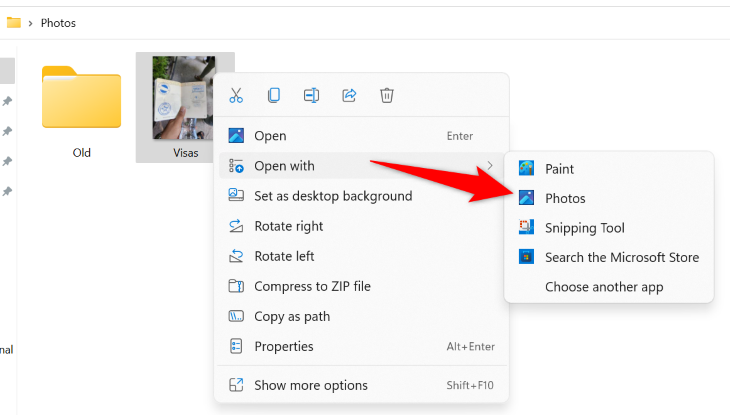730x415 pixels.
Task: Select Copy as path option
Action: click(292, 316)
